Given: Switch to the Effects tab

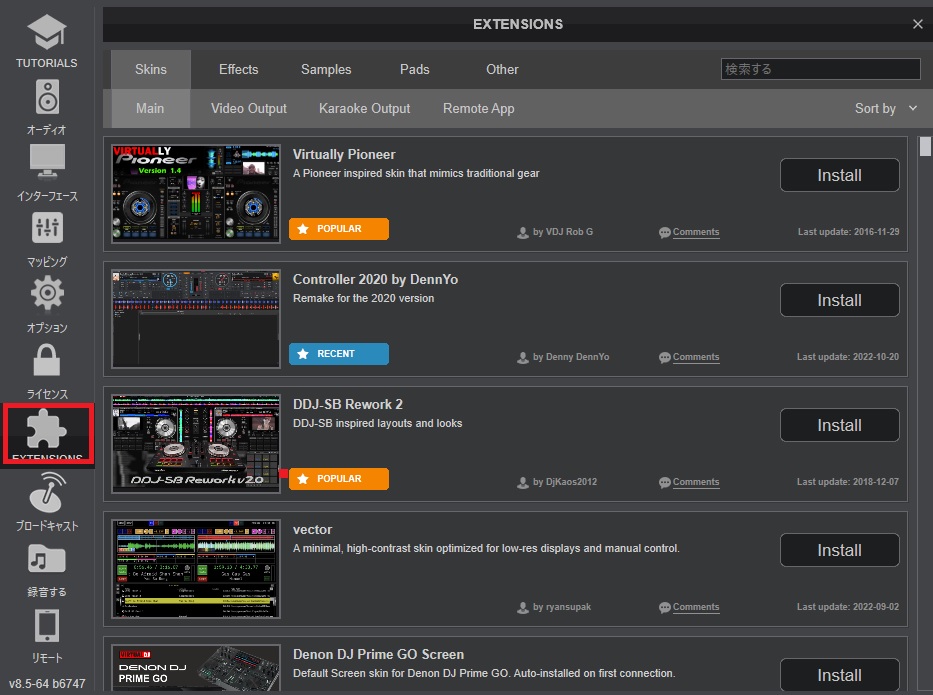Looking at the screenshot, I should [x=239, y=69].
